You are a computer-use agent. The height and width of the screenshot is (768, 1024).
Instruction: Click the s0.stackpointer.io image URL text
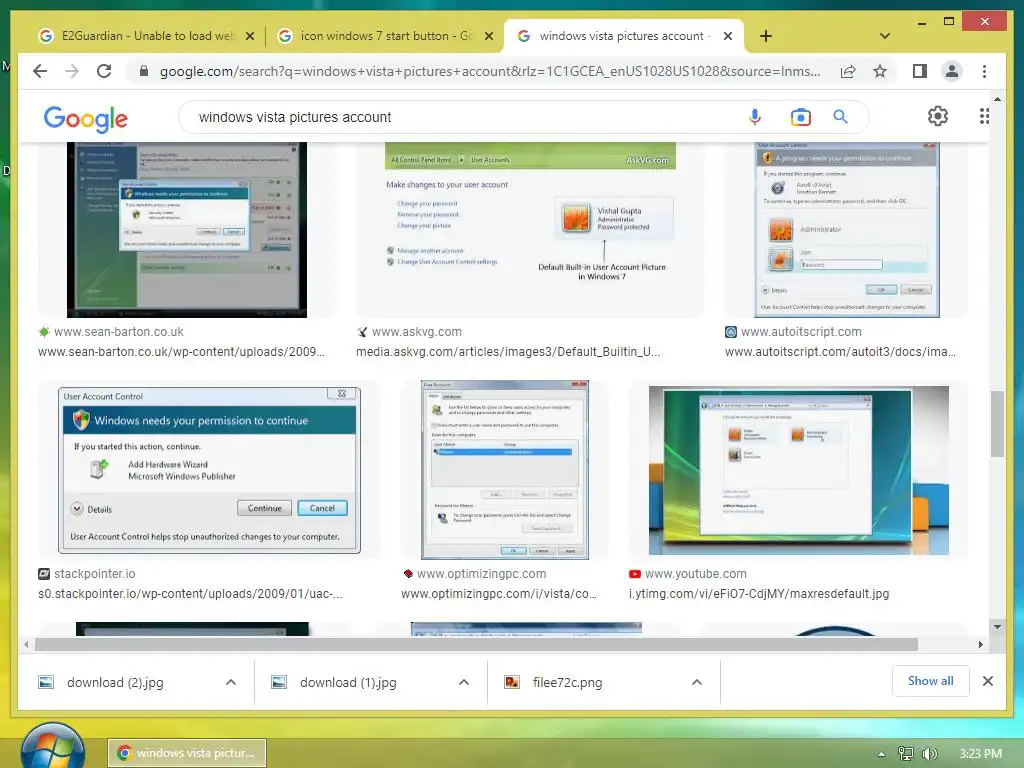coord(190,594)
